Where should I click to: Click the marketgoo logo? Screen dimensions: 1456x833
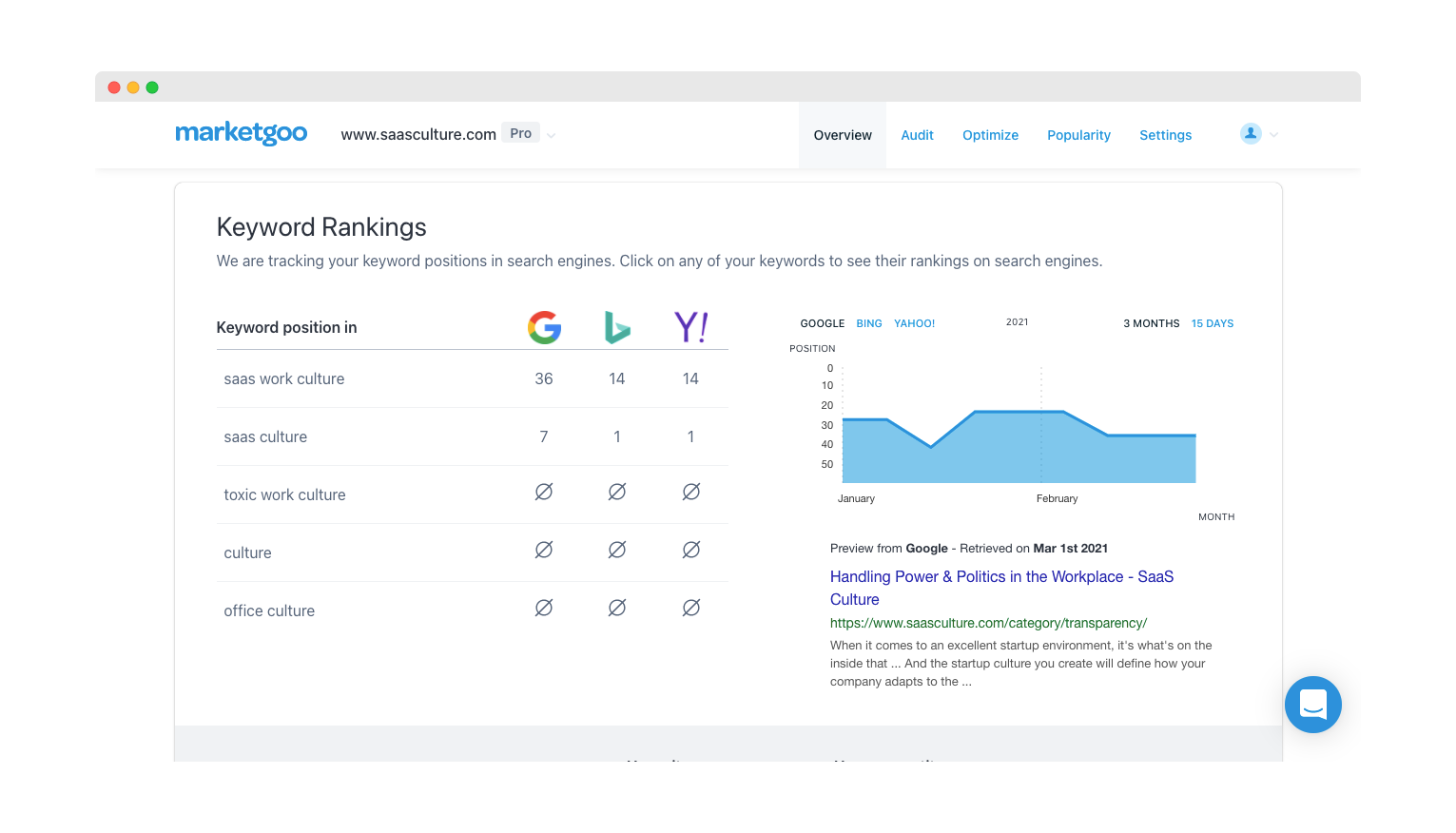coord(241,133)
